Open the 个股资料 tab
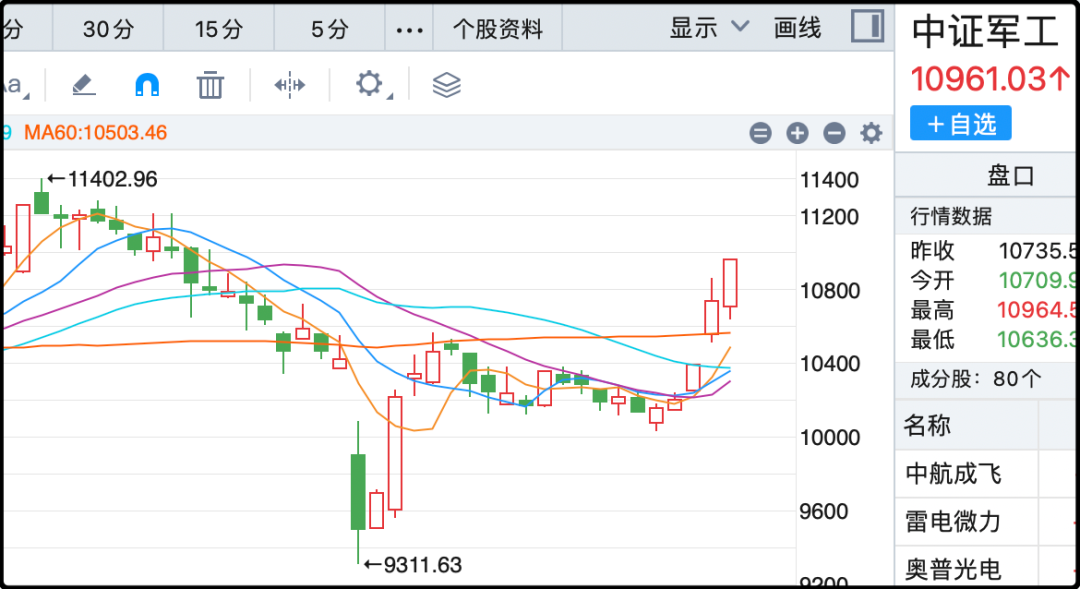Screen dimensions: 1080x589 pos(498,29)
